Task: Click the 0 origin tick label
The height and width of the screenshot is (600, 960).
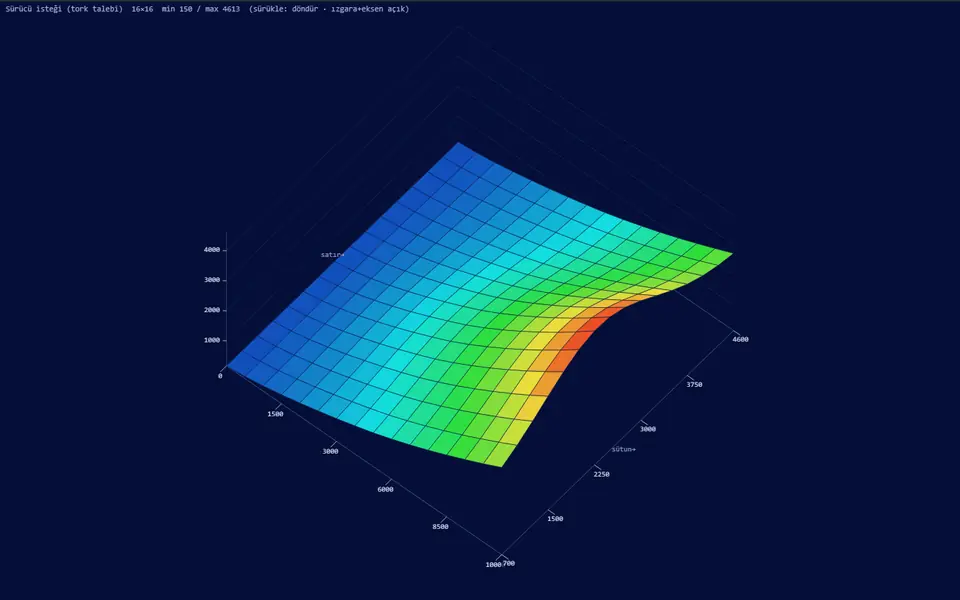Action: pyautogui.click(x=220, y=376)
